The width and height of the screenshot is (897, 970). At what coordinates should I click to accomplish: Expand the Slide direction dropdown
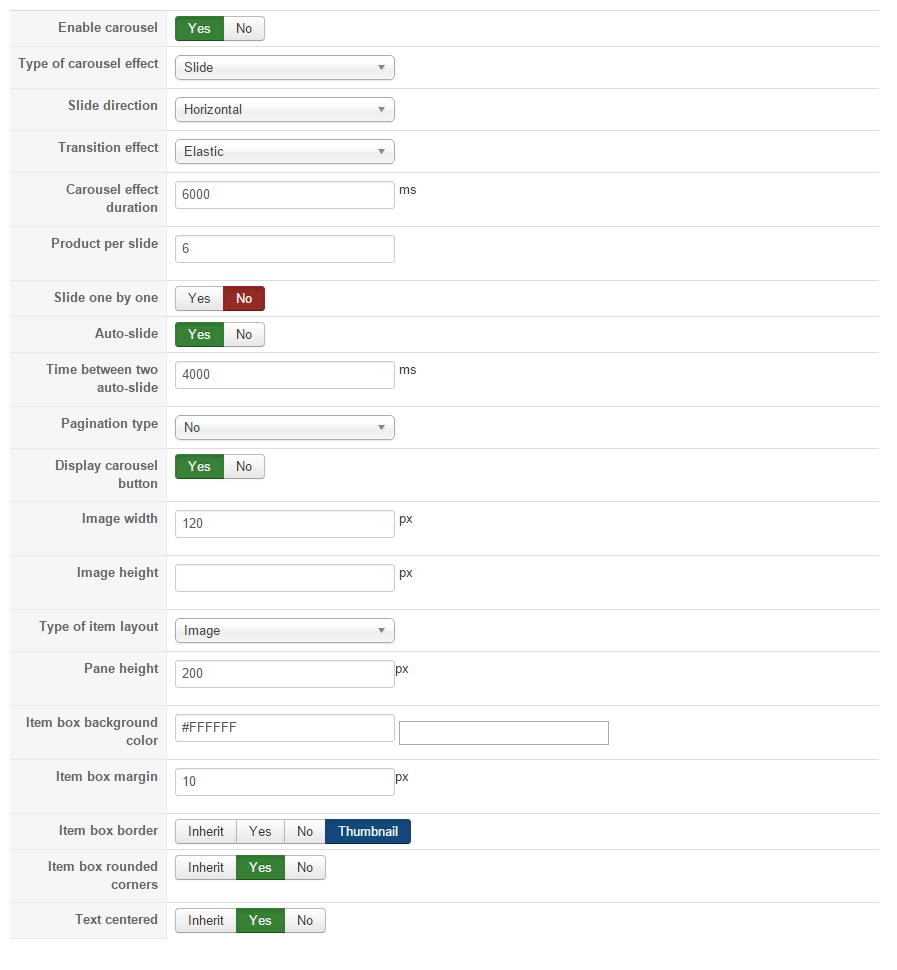(x=285, y=110)
